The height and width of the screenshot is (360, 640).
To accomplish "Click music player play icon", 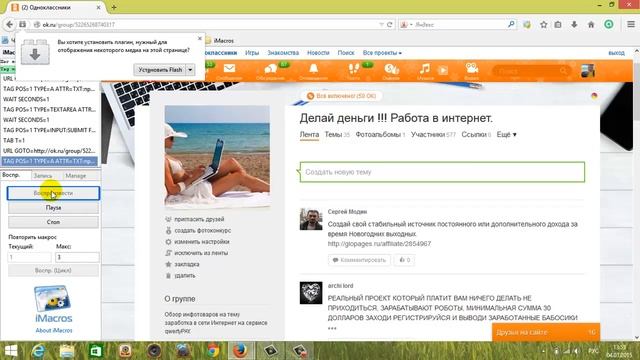I will coord(443,70).
